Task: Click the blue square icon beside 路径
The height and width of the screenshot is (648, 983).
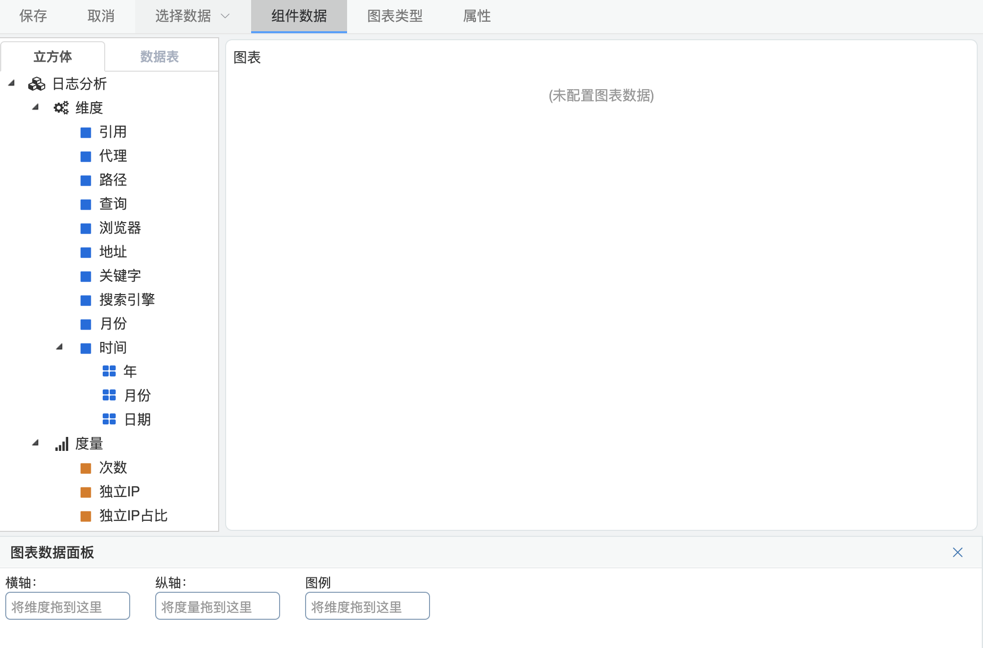Action: pyautogui.click(x=86, y=180)
